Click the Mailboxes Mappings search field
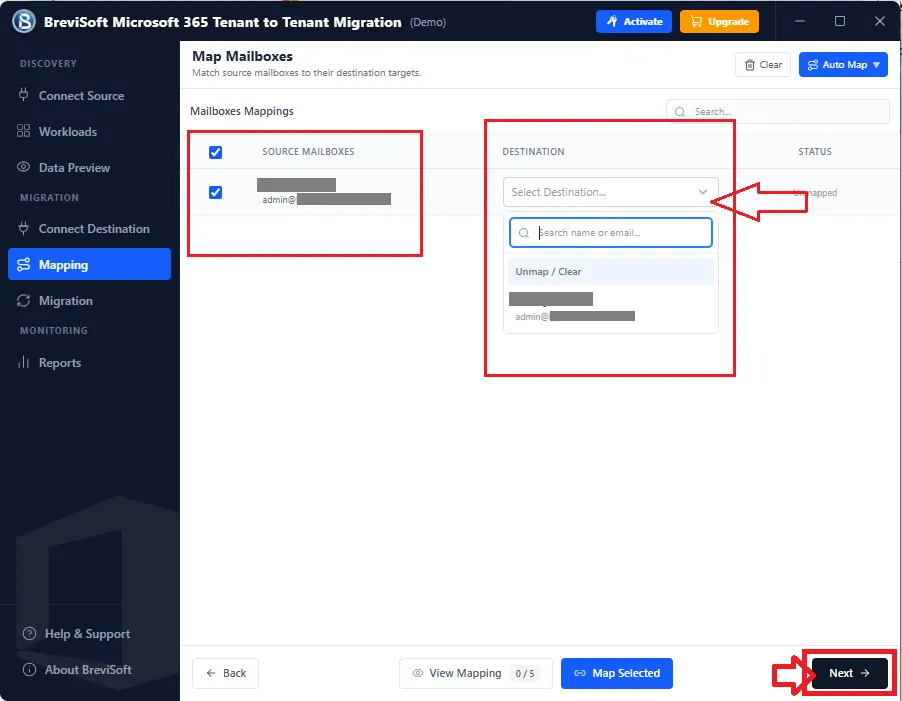 coord(778,112)
